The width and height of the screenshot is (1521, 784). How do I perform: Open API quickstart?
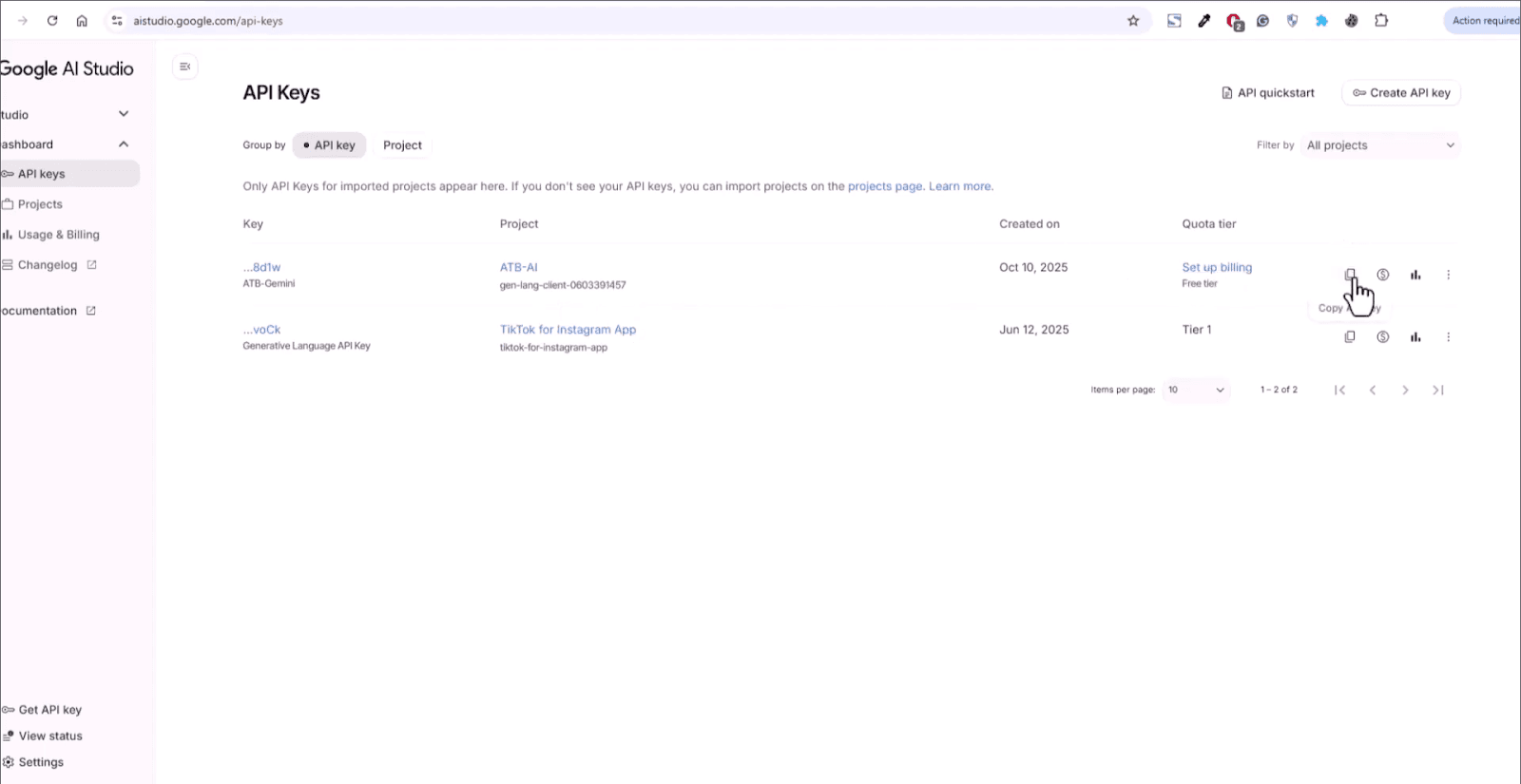point(1267,93)
